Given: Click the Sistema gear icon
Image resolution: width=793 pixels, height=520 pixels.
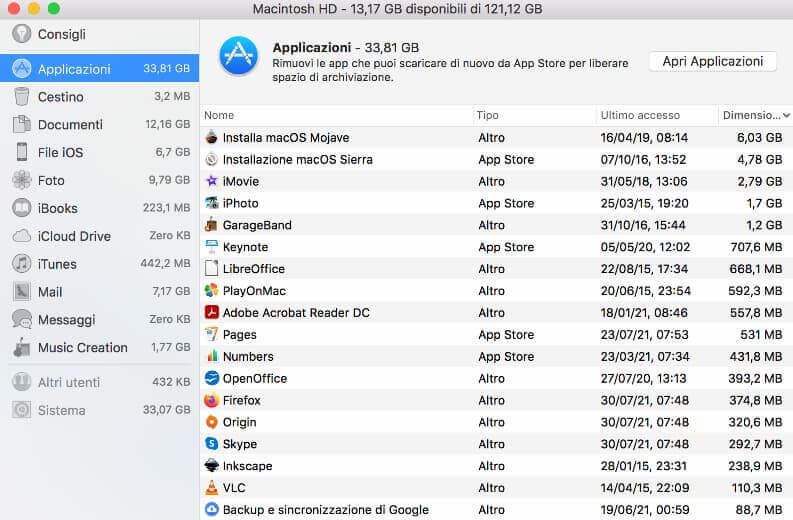Looking at the screenshot, I should pyautogui.click(x=21, y=410).
